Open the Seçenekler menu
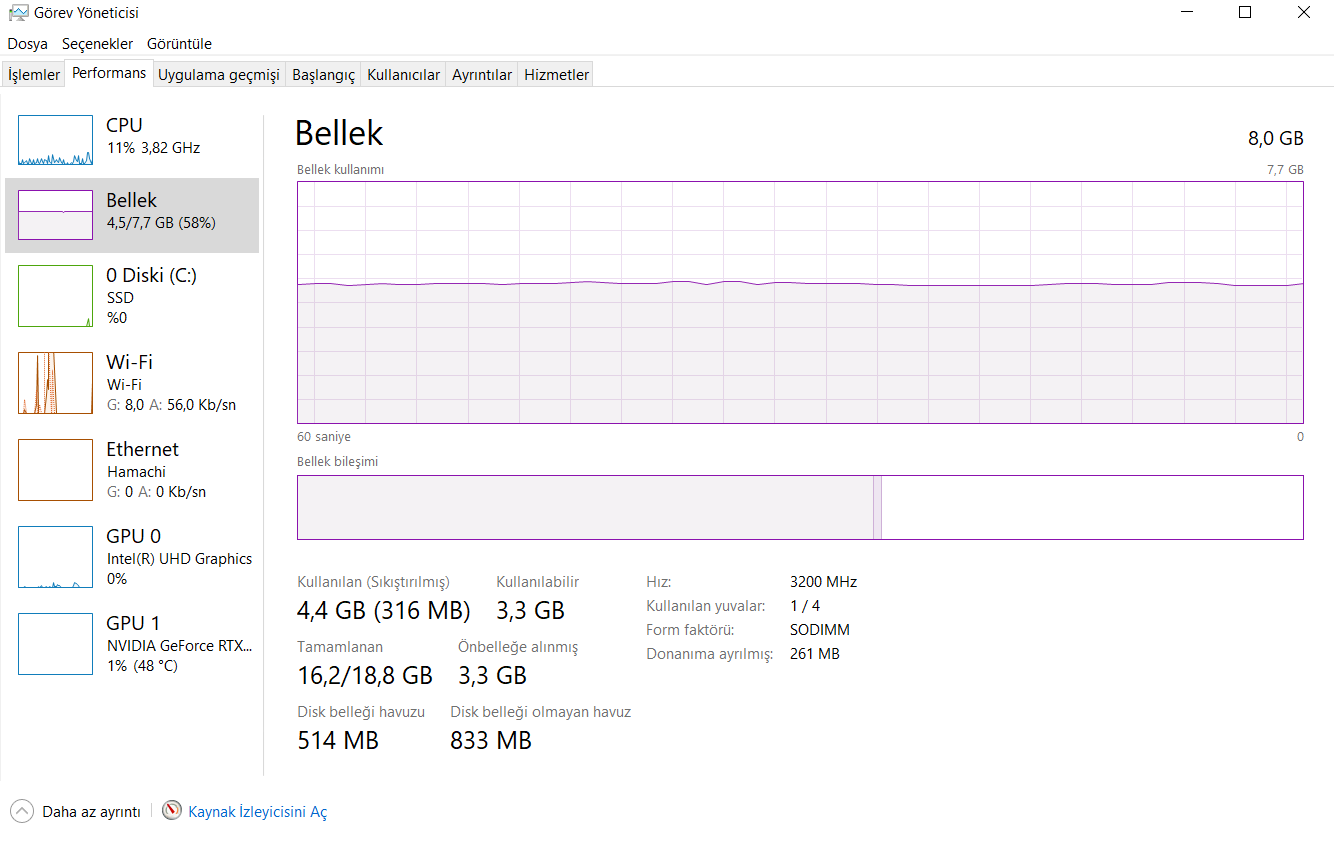 pos(97,44)
